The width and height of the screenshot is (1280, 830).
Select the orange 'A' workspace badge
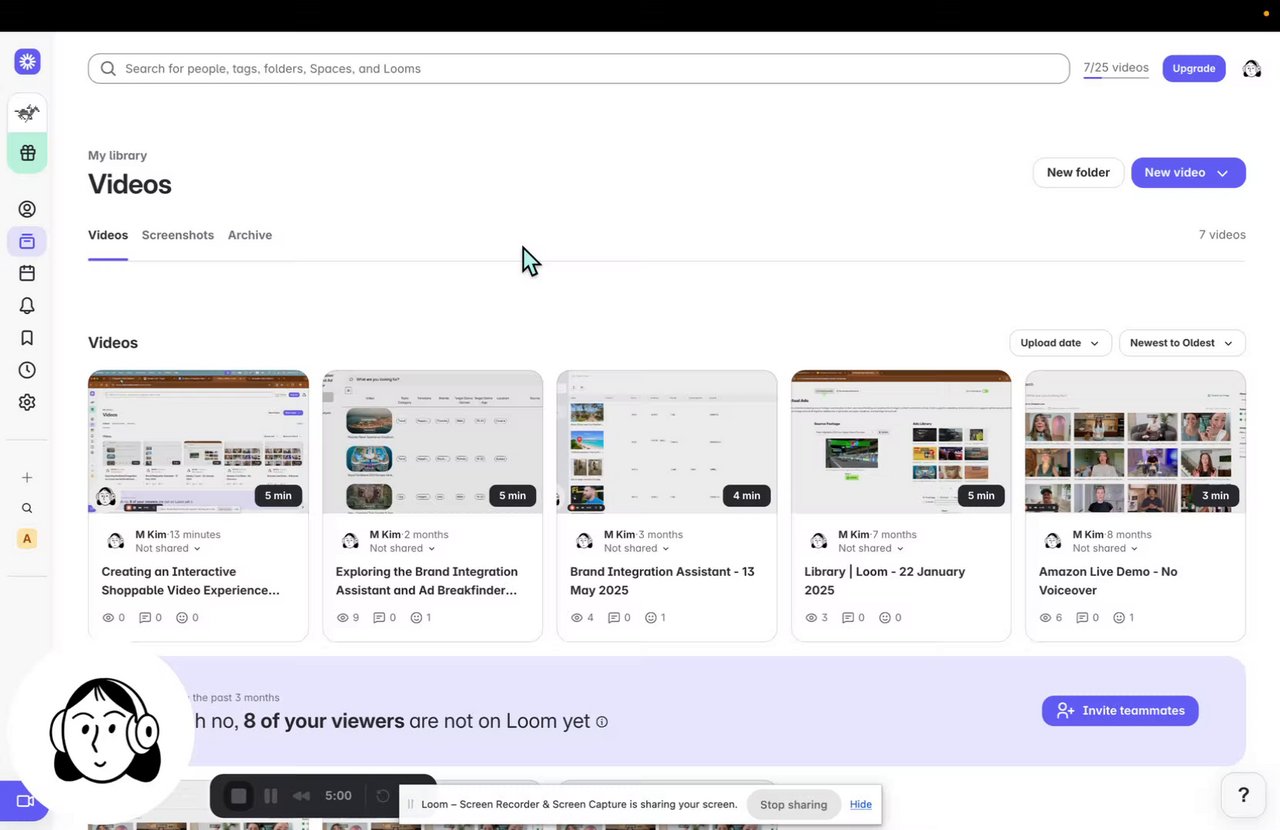pyautogui.click(x=27, y=539)
